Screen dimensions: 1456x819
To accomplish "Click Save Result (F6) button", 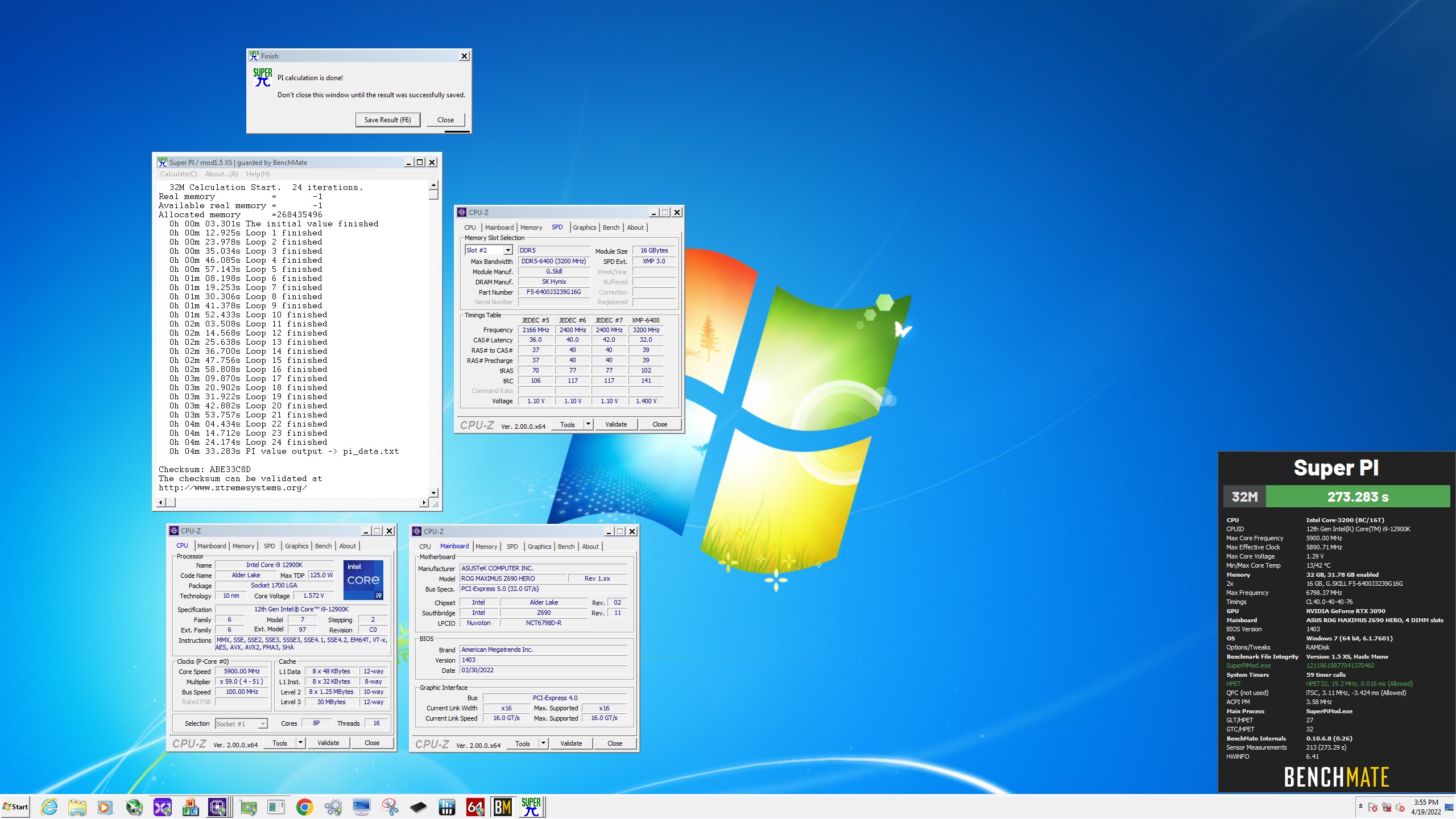I will [x=387, y=120].
